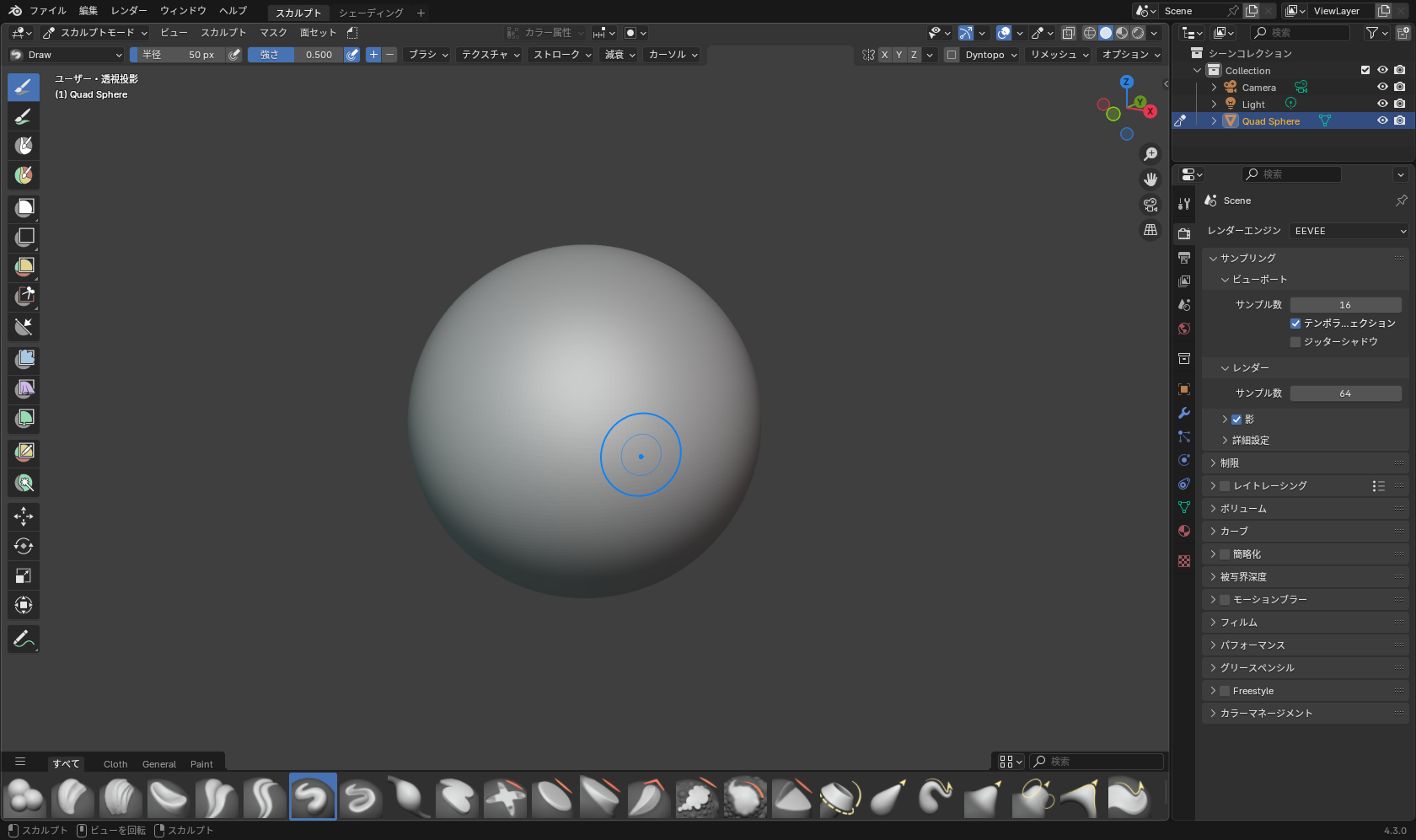Viewport: 1416px width, 840px height.
Task: Switch to the シェーディング workspace tab
Action: pyautogui.click(x=371, y=13)
